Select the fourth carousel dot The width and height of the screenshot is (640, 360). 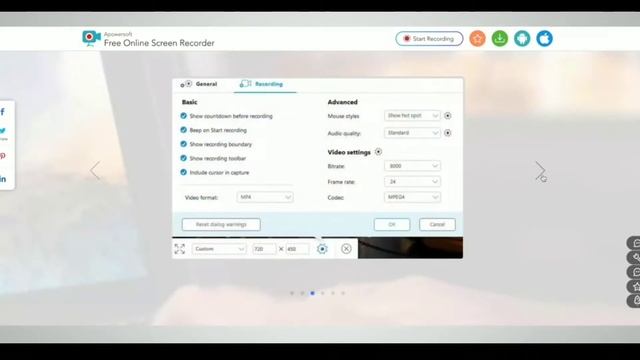tap(322, 293)
